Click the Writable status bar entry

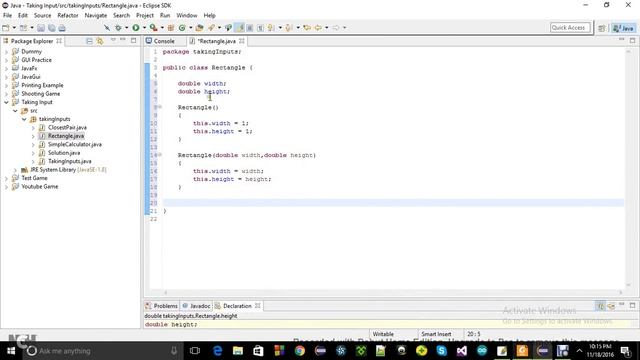click(383, 334)
